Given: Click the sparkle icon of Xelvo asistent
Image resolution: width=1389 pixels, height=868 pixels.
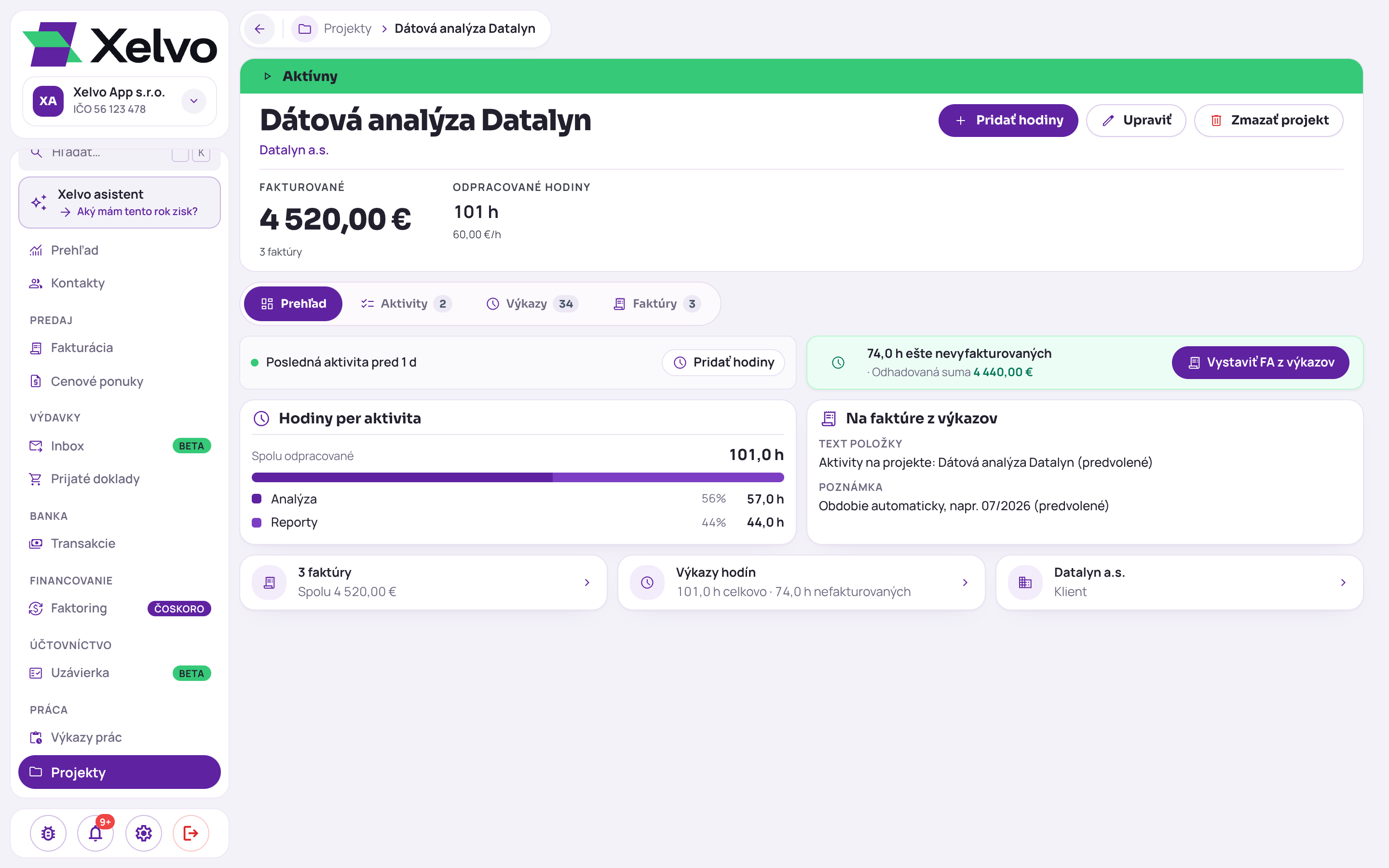Looking at the screenshot, I should pyautogui.click(x=39, y=203).
